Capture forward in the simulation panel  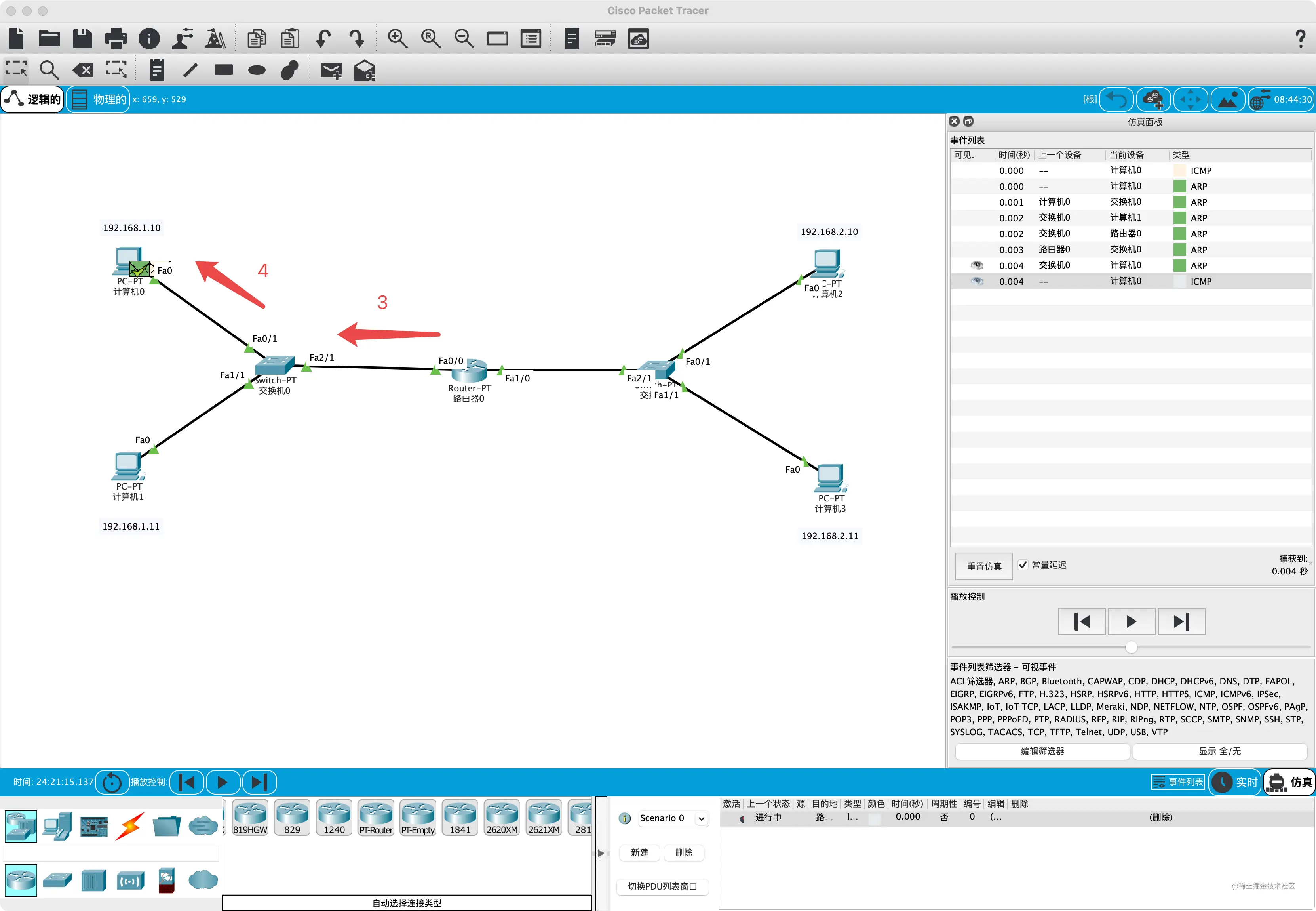(x=1181, y=621)
